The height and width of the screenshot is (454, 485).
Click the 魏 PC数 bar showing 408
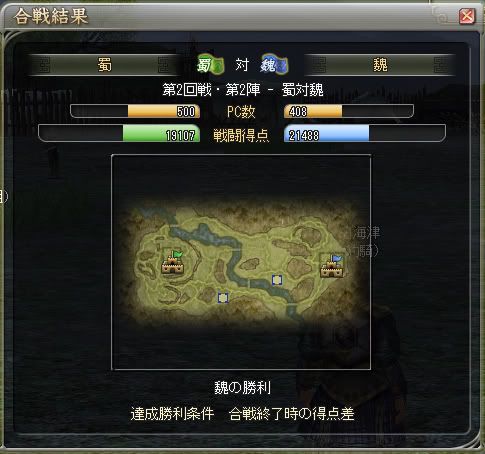[349, 111]
